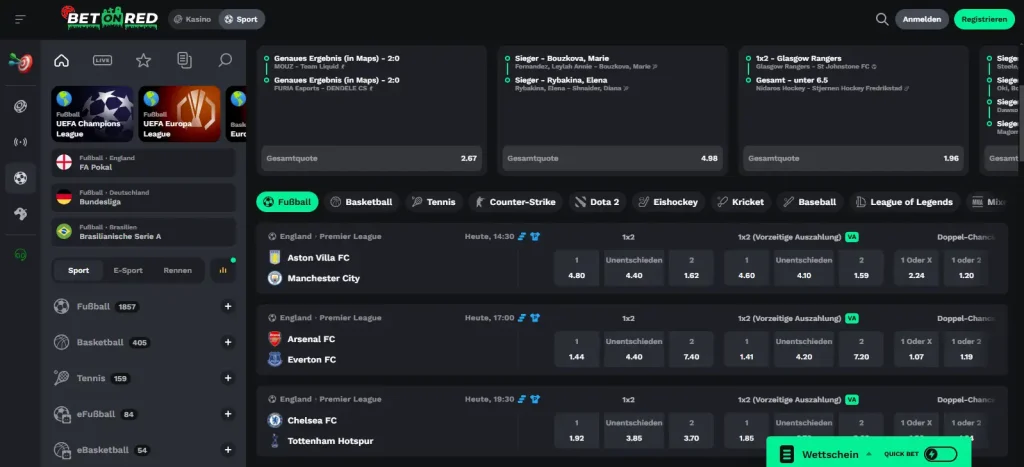
Task: Click the sidebar panel search icon
Action: (x=225, y=60)
